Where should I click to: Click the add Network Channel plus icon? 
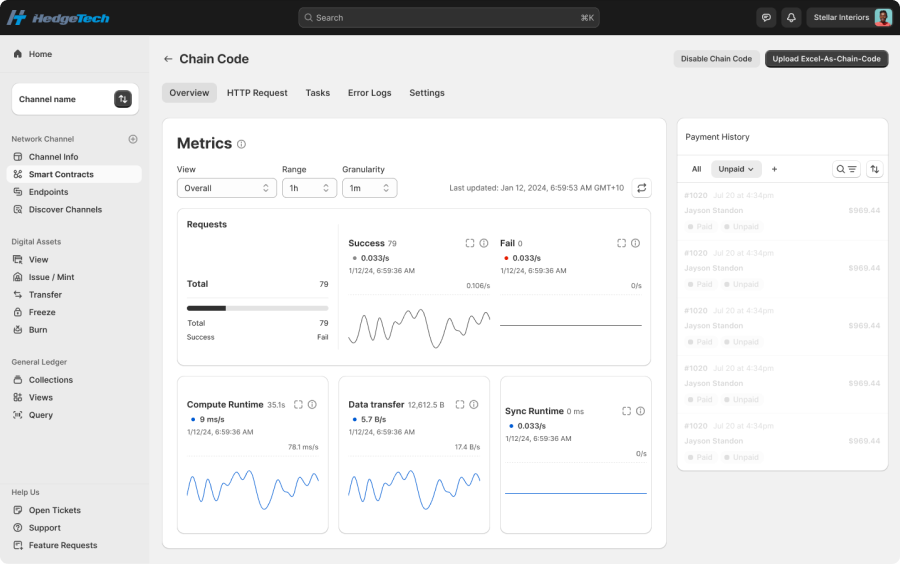pos(133,139)
